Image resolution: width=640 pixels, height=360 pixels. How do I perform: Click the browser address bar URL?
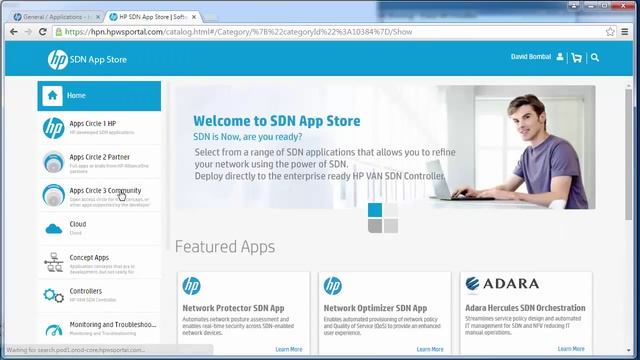(x=238, y=32)
